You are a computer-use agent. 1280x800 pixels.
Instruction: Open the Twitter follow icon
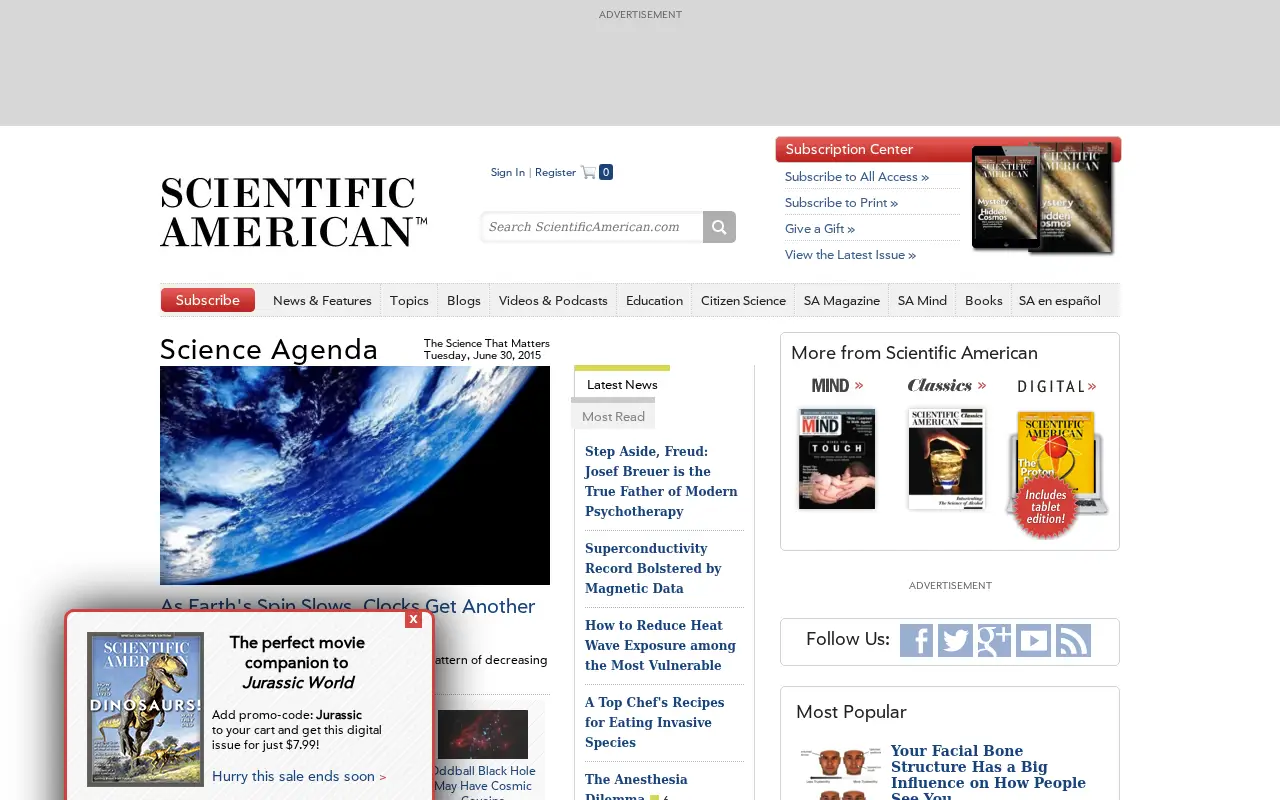click(x=955, y=641)
